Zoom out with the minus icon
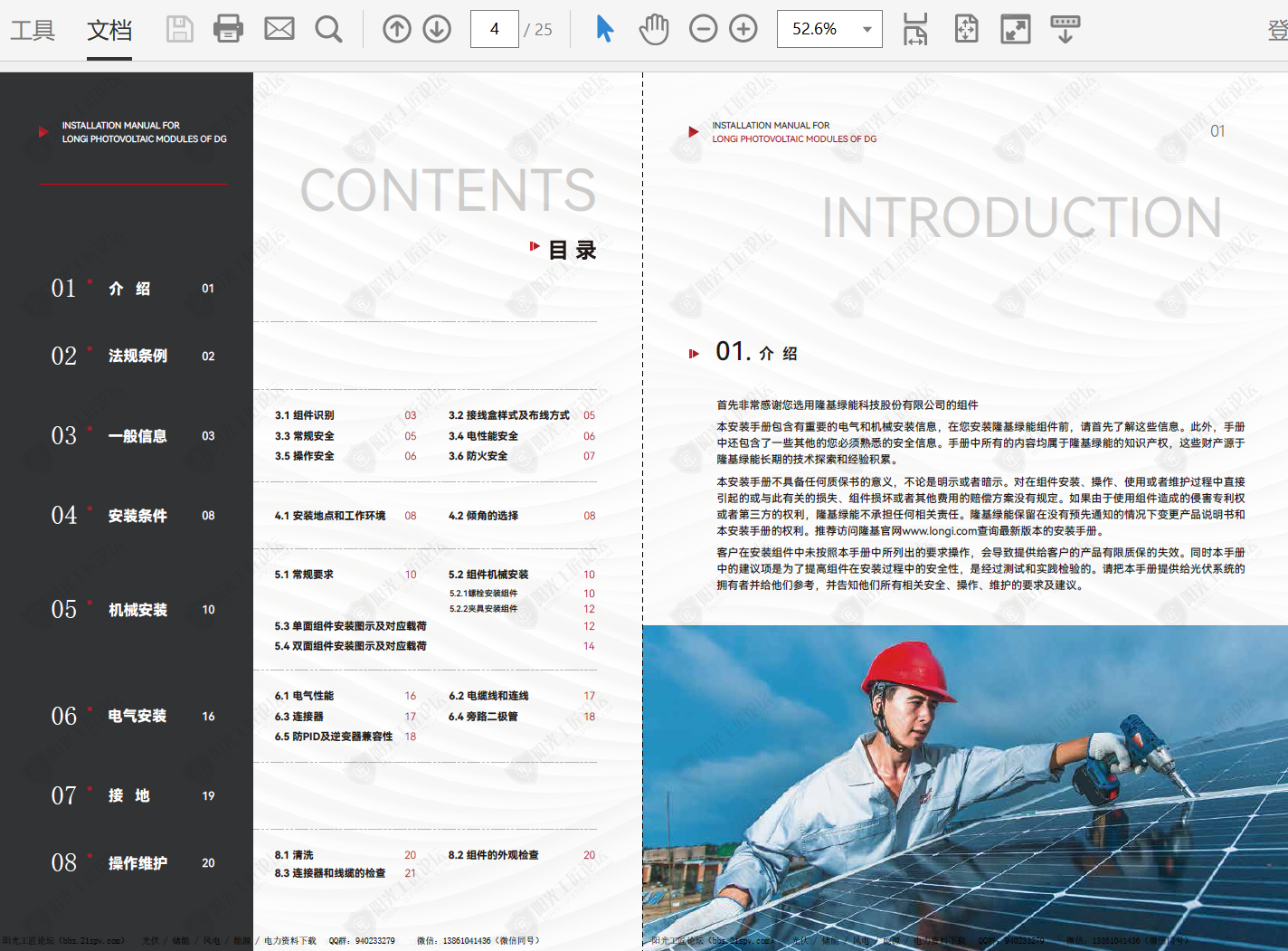This screenshot has height=951, width=1288. tap(703, 29)
